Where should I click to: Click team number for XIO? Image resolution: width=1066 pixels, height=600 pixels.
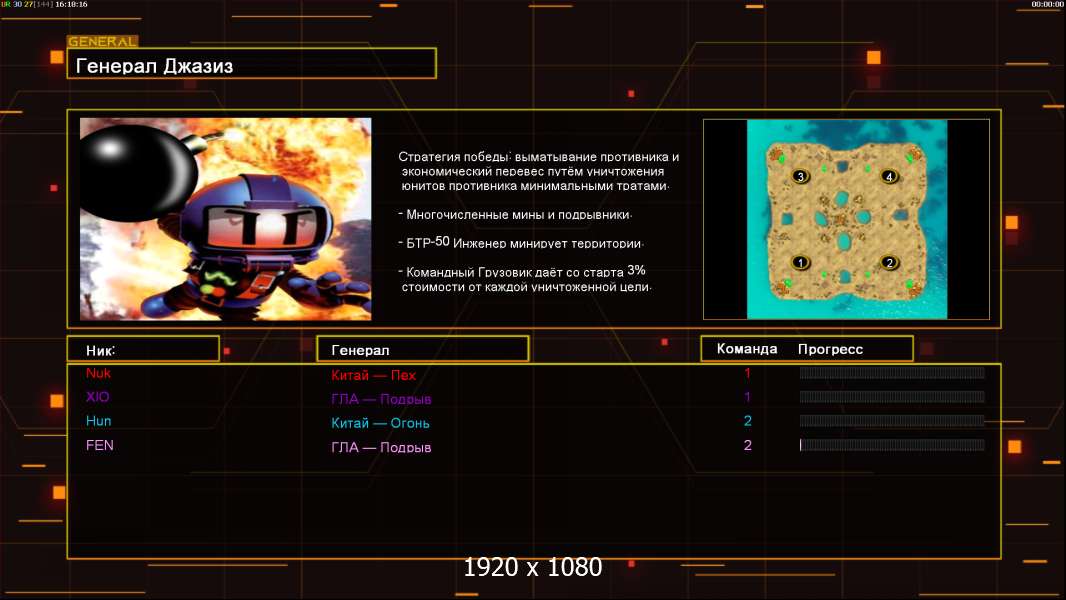747,397
